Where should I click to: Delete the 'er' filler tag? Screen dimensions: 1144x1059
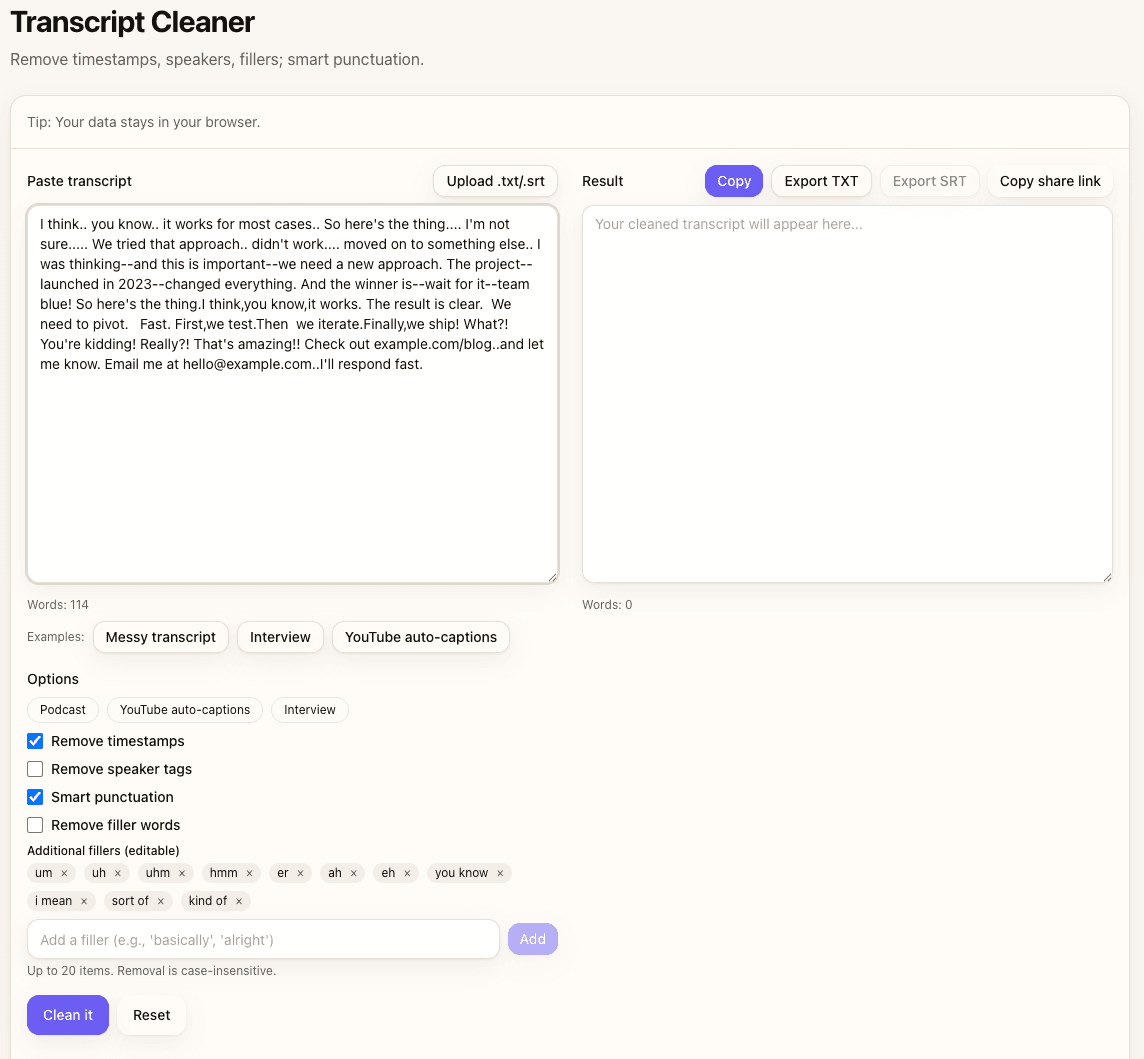(x=300, y=873)
